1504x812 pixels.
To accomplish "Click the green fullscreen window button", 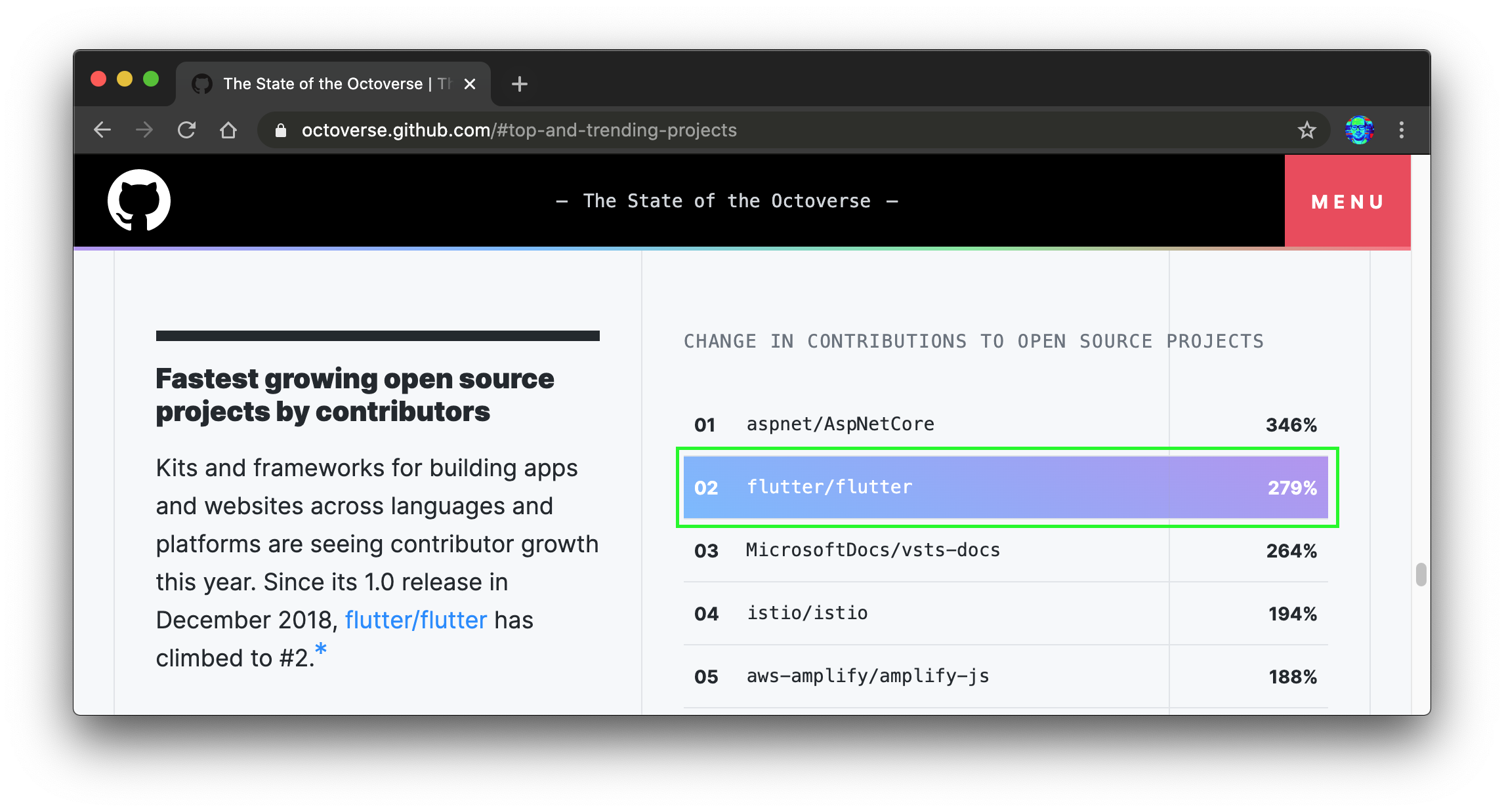I will (151, 79).
